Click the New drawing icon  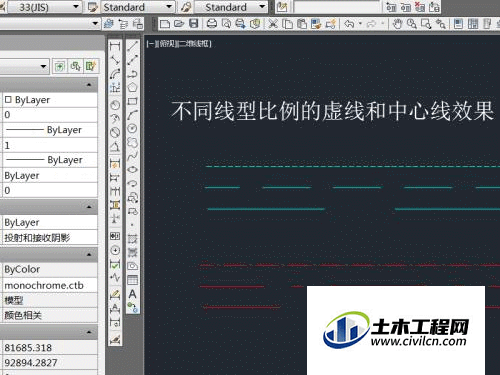pos(165,24)
